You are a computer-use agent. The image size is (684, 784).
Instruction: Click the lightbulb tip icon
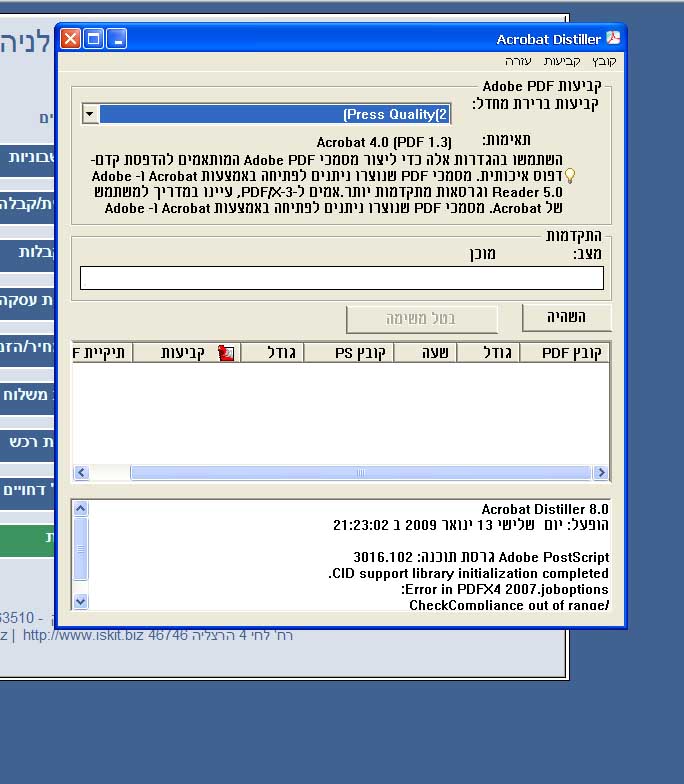[x=570, y=176]
